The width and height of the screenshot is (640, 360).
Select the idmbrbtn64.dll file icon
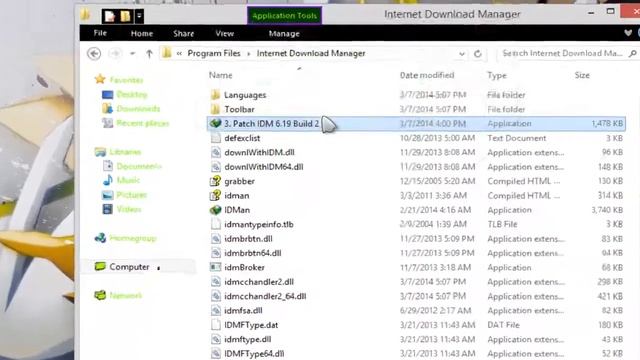216,253
